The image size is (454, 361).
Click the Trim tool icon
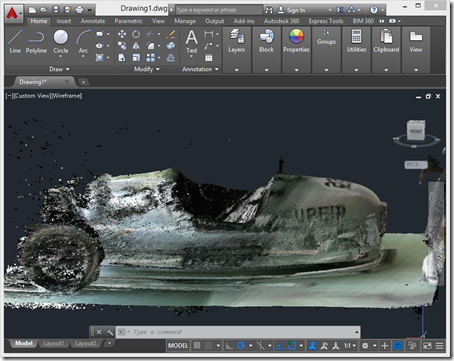pyautogui.click(x=151, y=34)
